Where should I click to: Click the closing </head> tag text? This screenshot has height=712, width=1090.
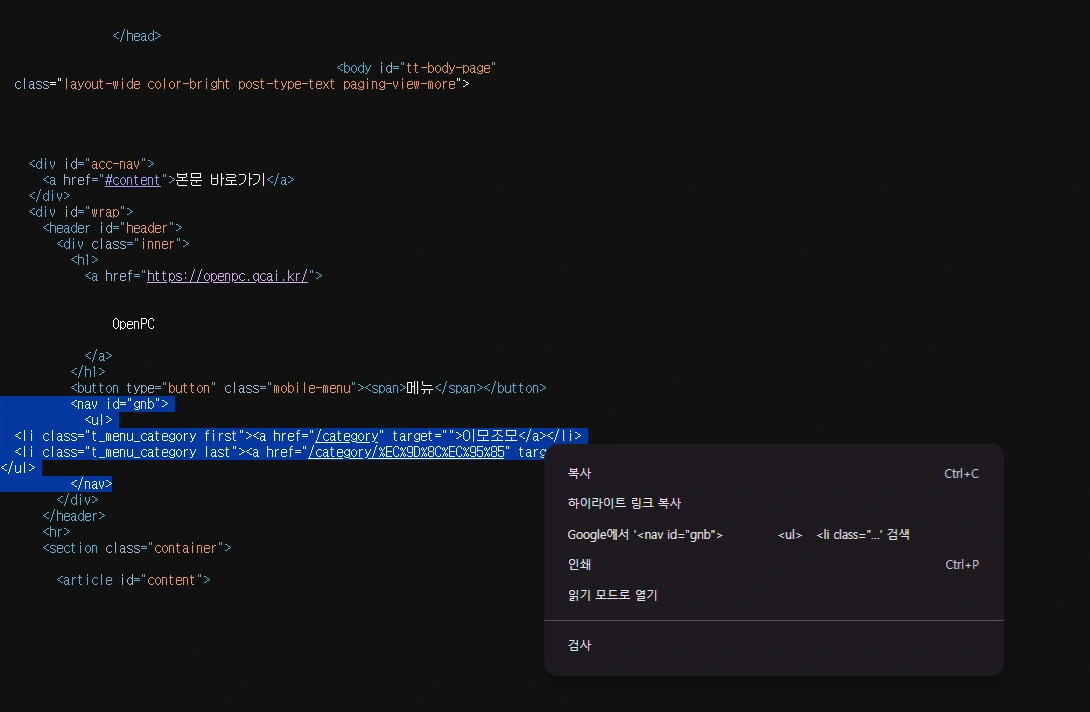click(x=137, y=36)
